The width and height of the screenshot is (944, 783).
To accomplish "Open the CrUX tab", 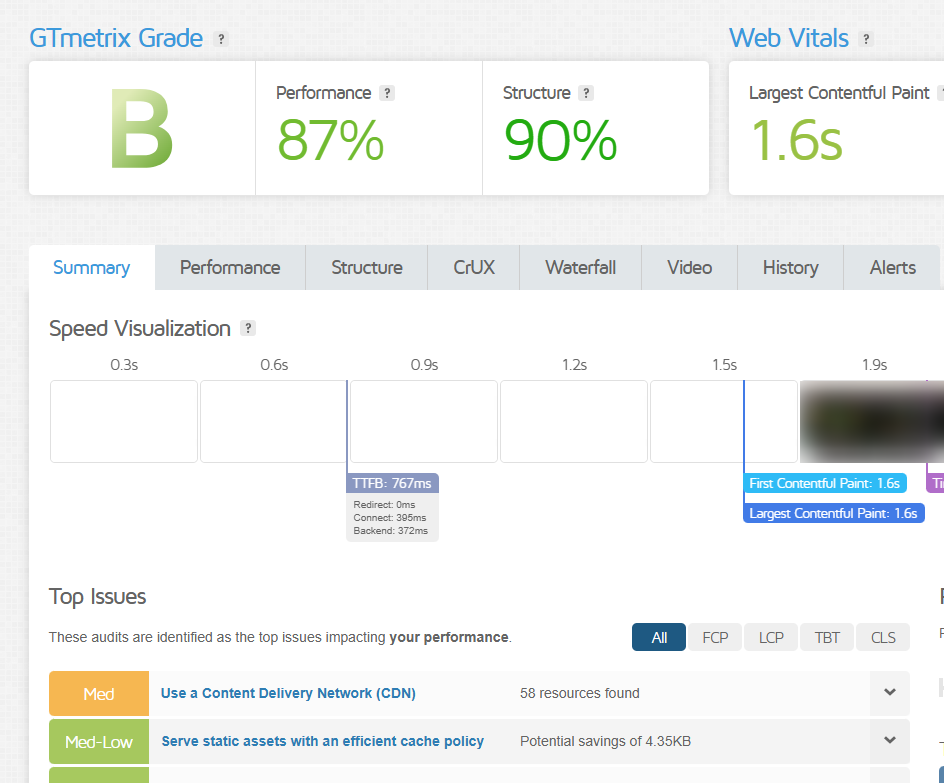I will pos(474,268).
